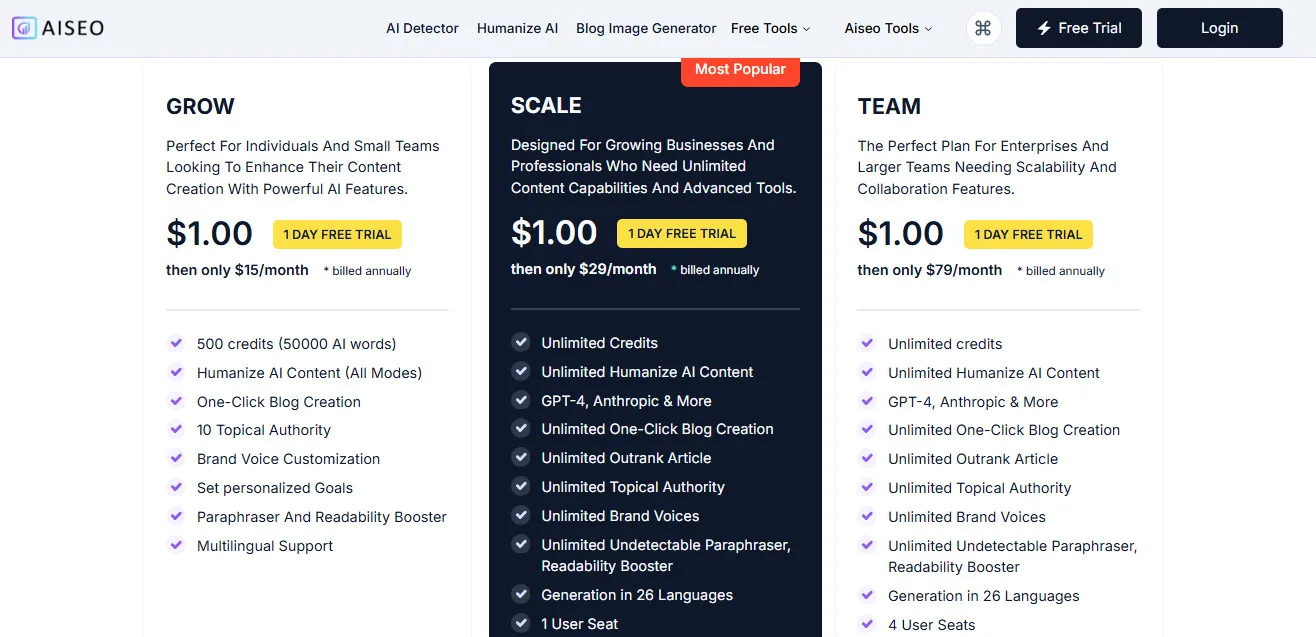
Task: Click the Most Popular badge on SCALE plan
Action: pyautogui.click(x=740, y=69)
